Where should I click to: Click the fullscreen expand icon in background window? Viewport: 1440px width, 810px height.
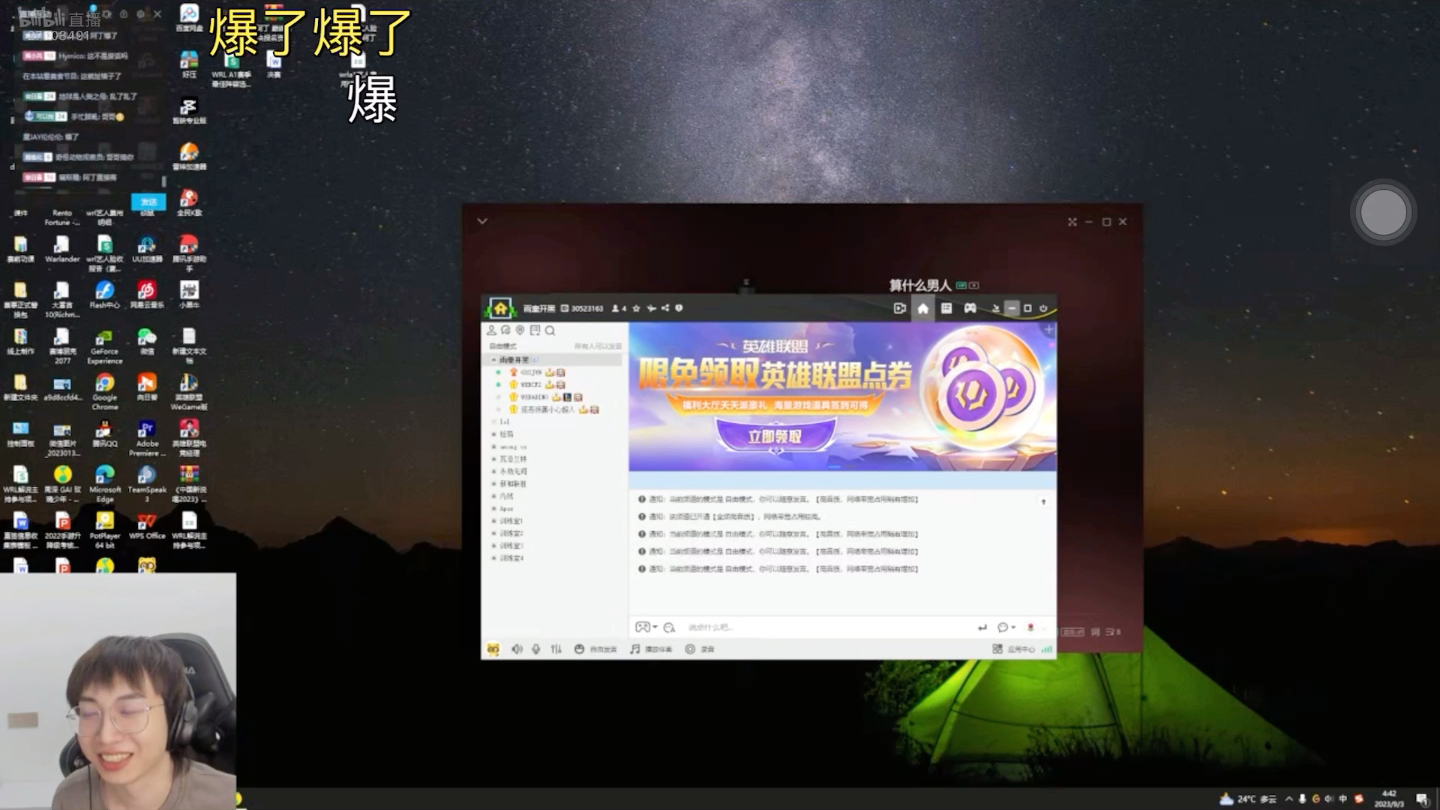(1072, 222)
